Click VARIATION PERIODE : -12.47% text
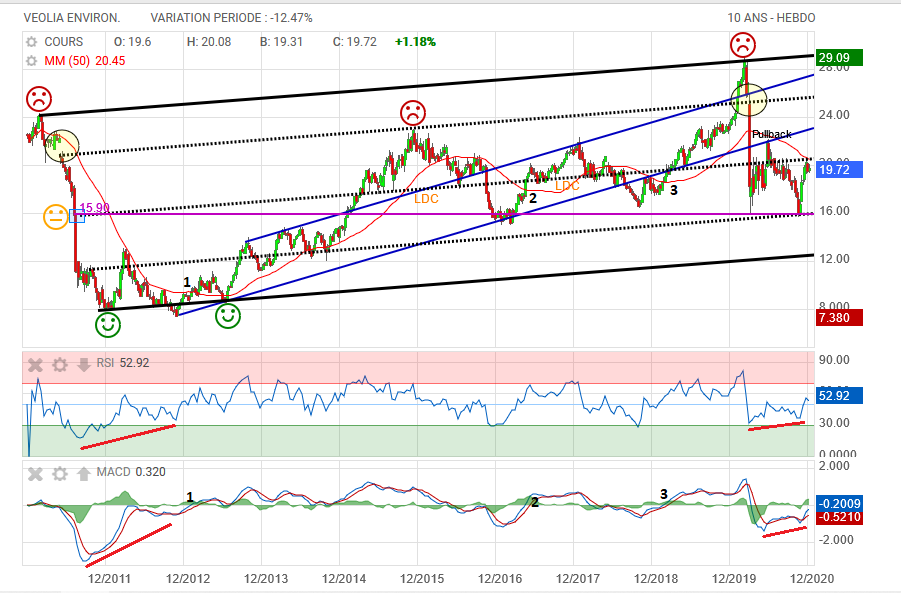The height and width of the screenshot is (593, 901). point(232,18)
